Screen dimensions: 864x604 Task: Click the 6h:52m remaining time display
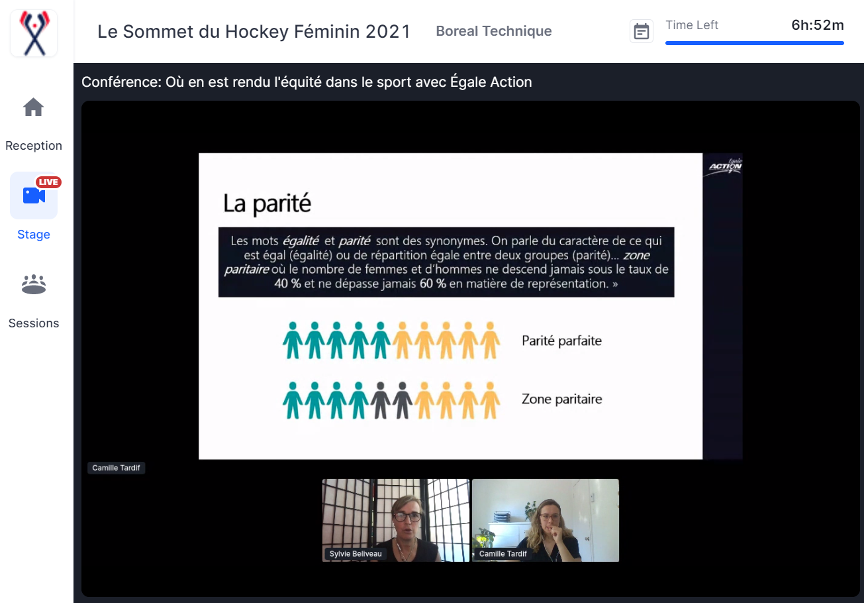[817, 25]
